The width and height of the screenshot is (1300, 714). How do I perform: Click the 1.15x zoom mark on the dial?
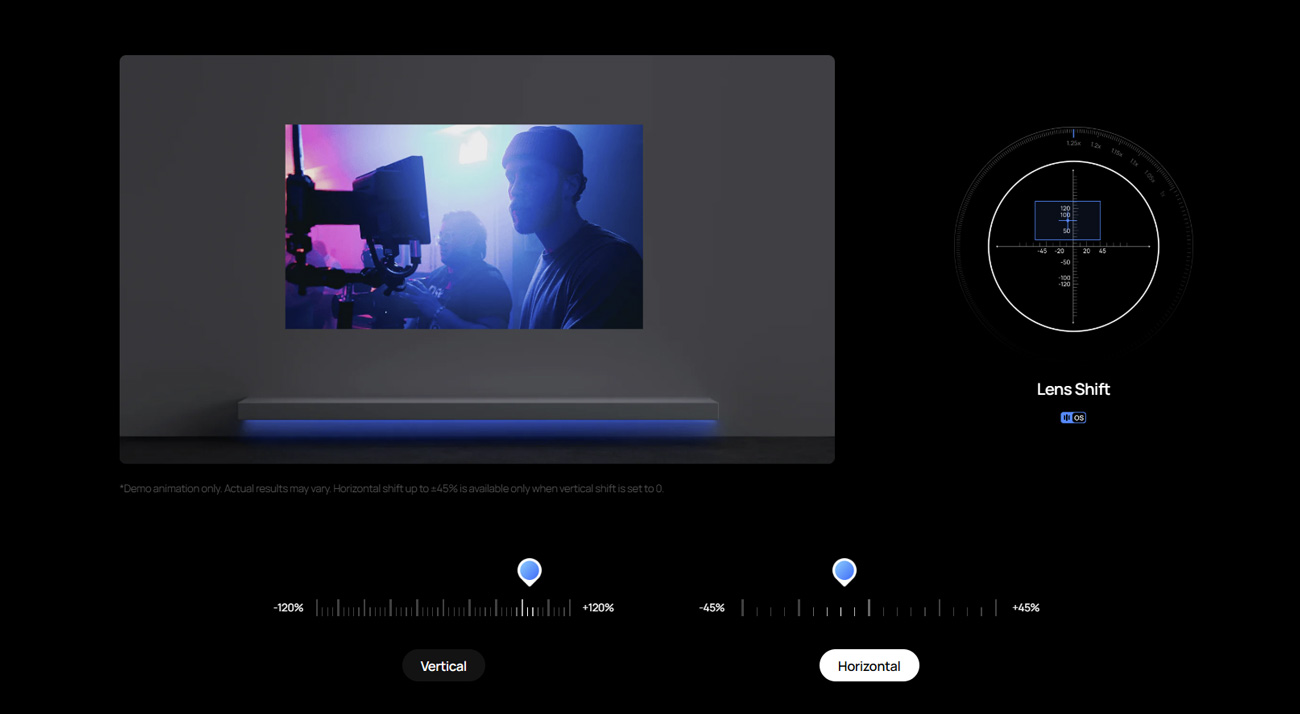pos(1116,153)
